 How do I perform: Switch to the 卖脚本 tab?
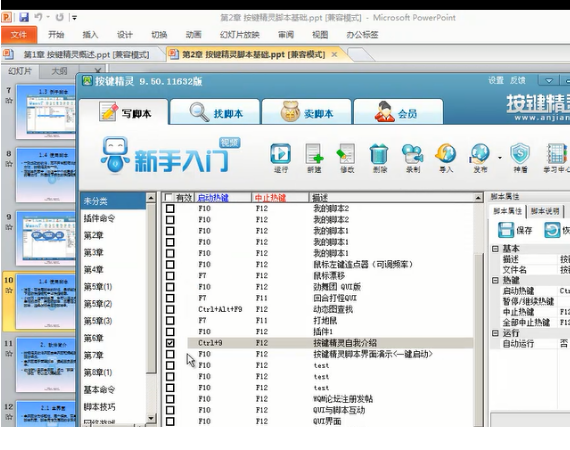tap(306, 113)
